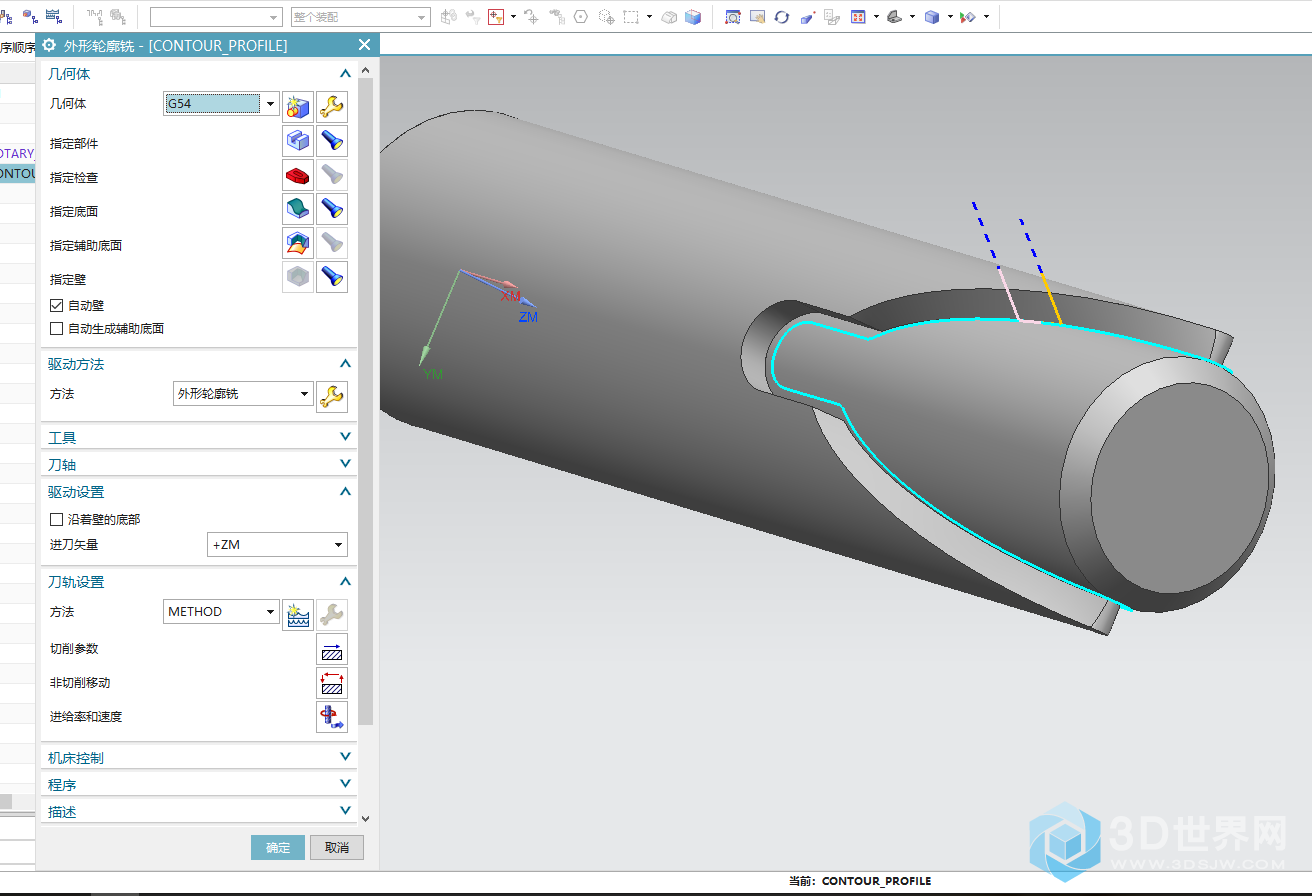This screenshot has width=1312, height=896.
Task: Open 非切削移动 non-cutting moves icon
Action: coord(332,683)
